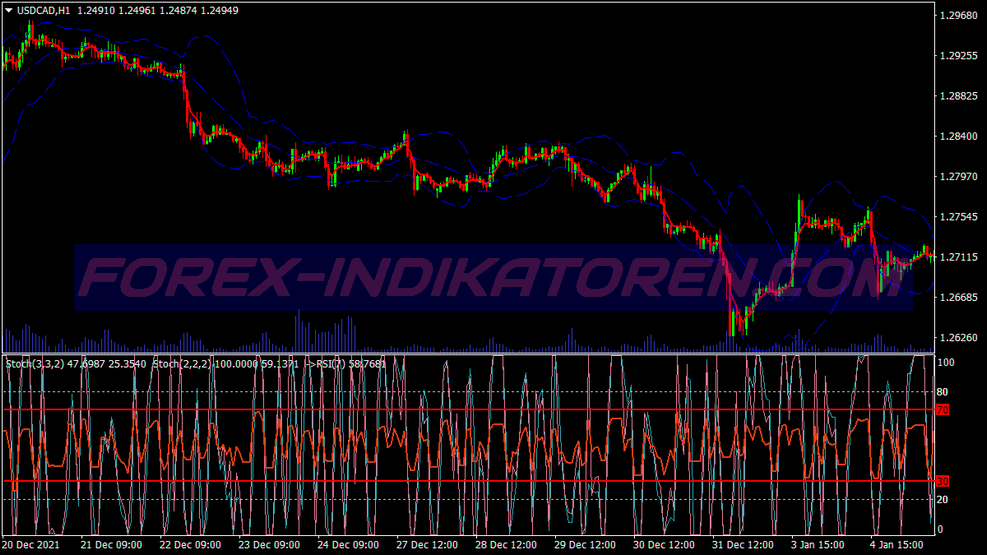Click the 1.29680 price axis label

[959, 15]
